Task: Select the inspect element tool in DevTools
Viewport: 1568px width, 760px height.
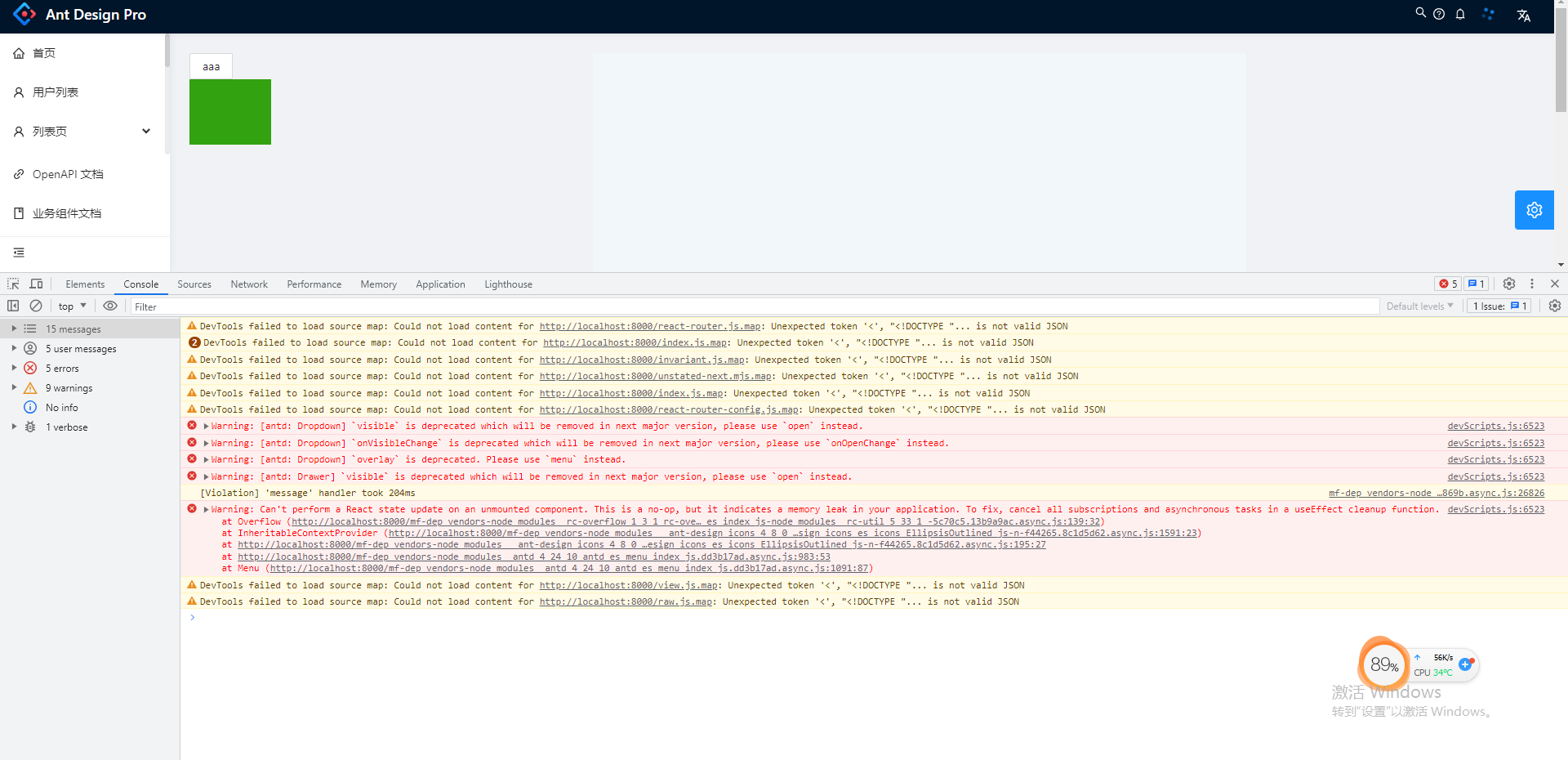Action: tap(12, 284)
